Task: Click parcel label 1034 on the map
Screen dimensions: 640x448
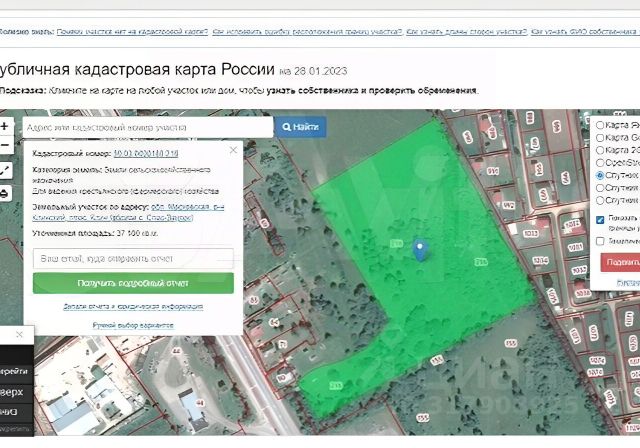Action: 540,260
